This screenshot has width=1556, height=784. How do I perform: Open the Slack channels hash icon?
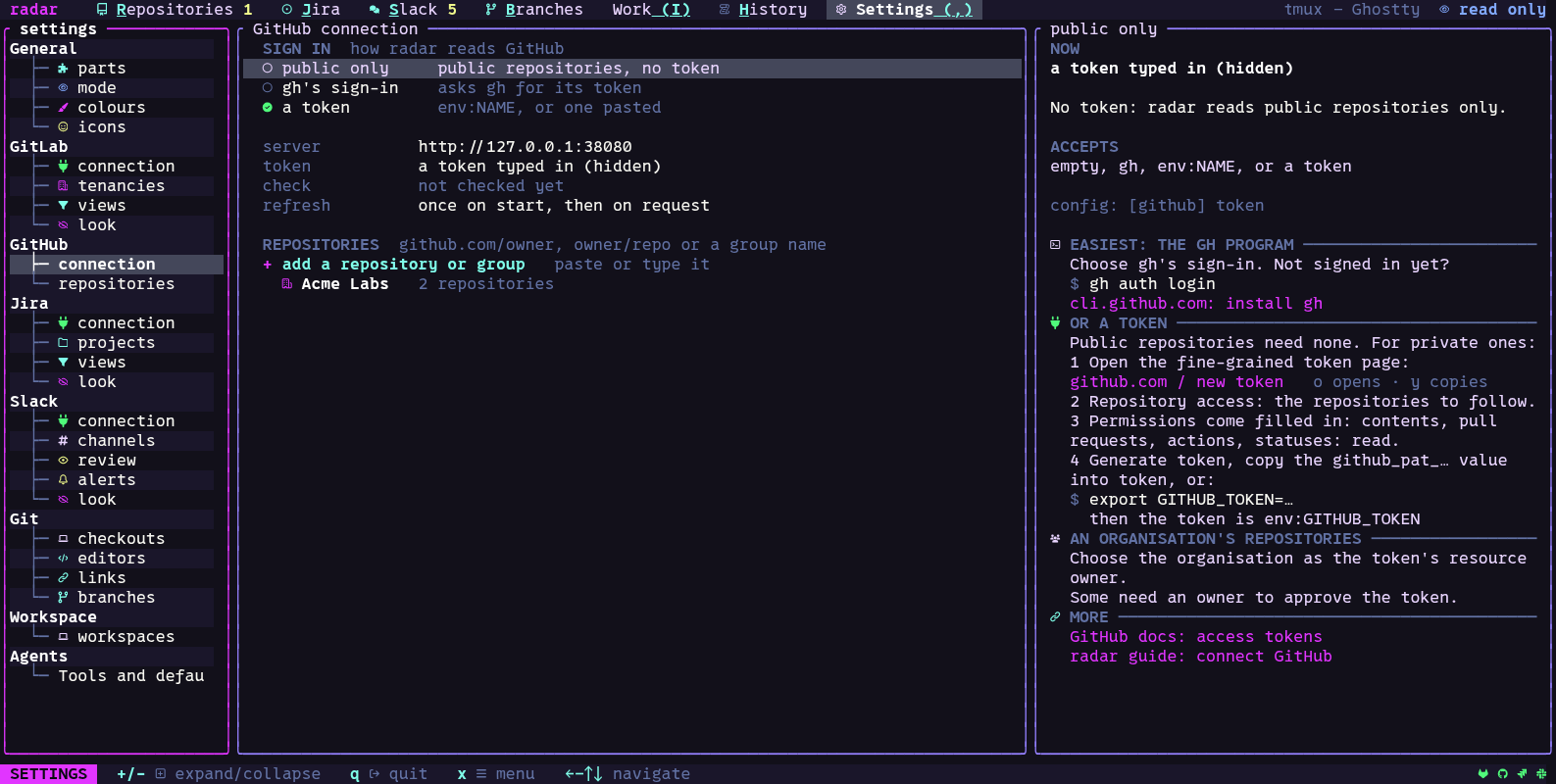(x=63, y=441)
